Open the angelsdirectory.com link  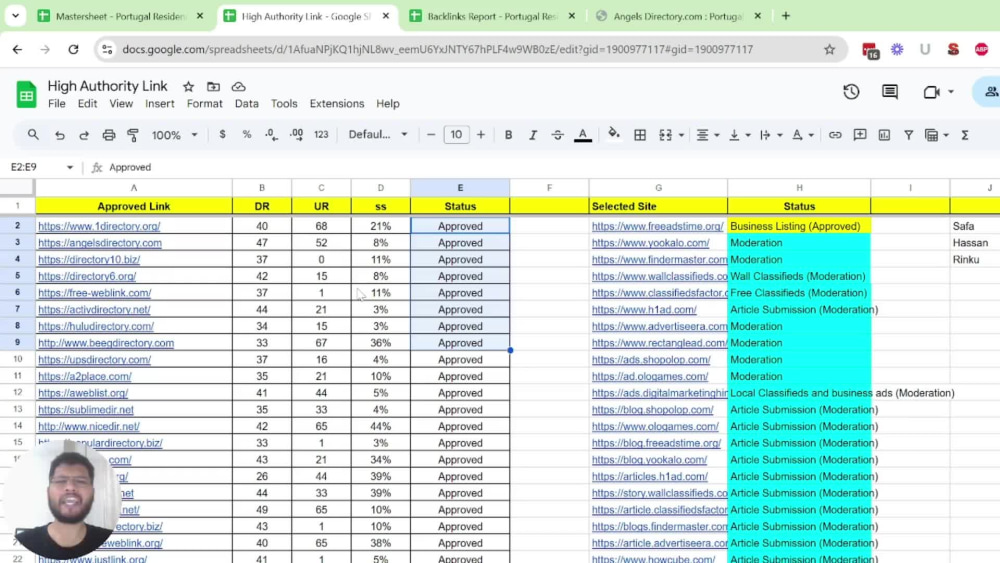(x=99, y=243)
